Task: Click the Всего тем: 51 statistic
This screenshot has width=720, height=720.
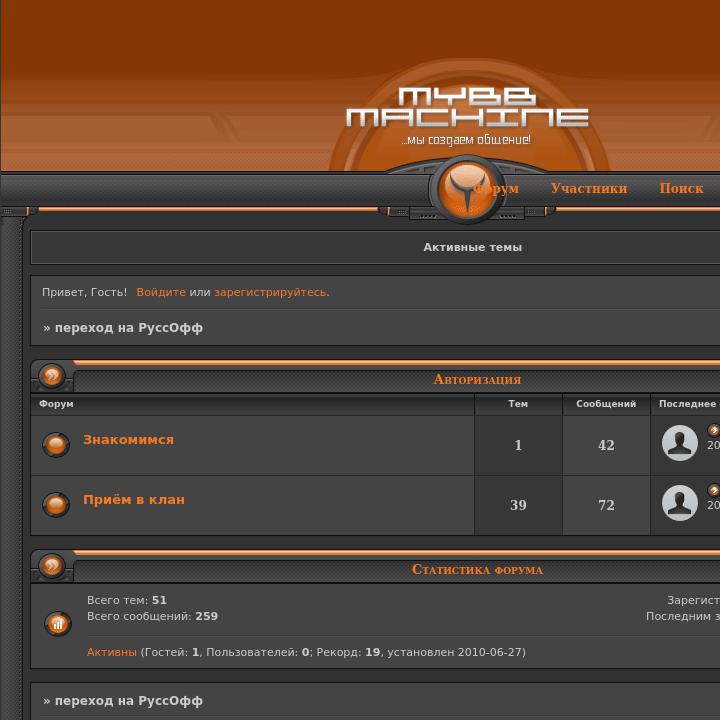Action: tap(127, 600)
